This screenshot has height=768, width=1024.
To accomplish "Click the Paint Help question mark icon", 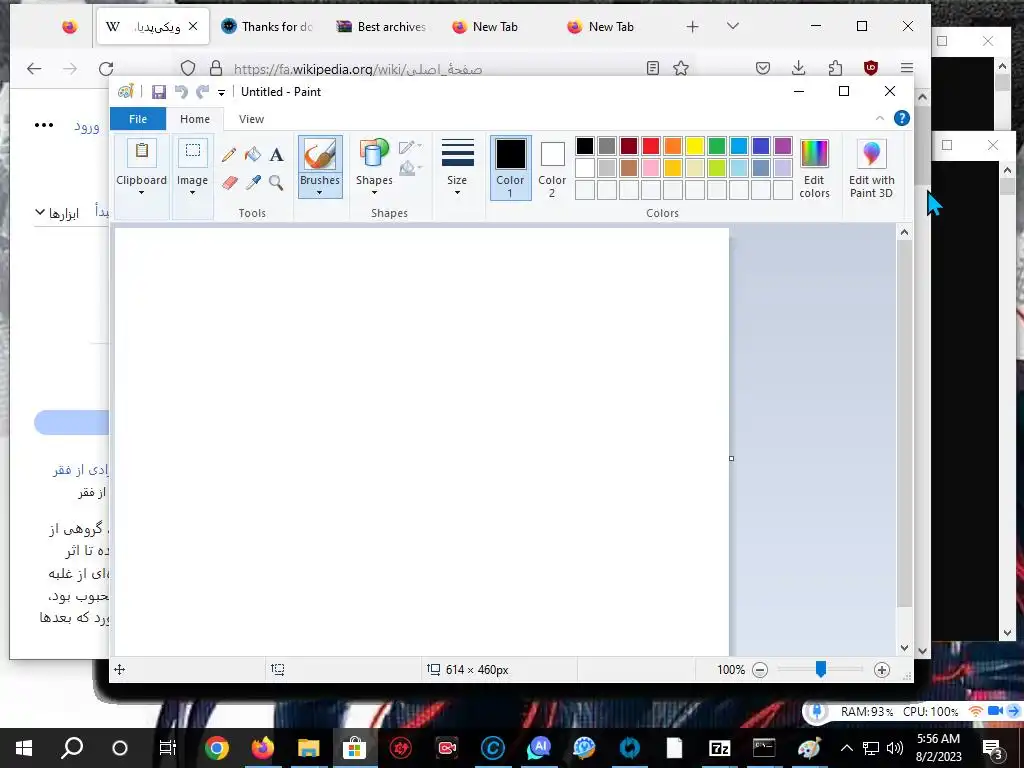I will coord(902,118).
